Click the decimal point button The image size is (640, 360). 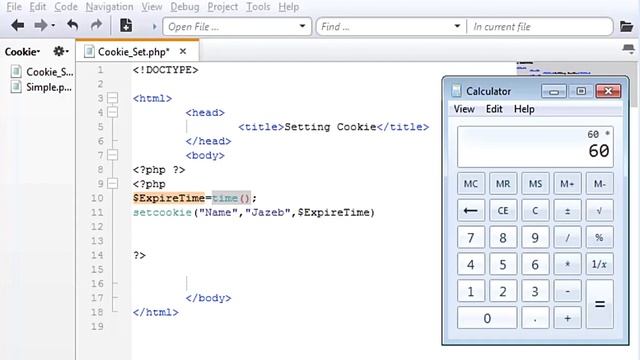point(535,318)
